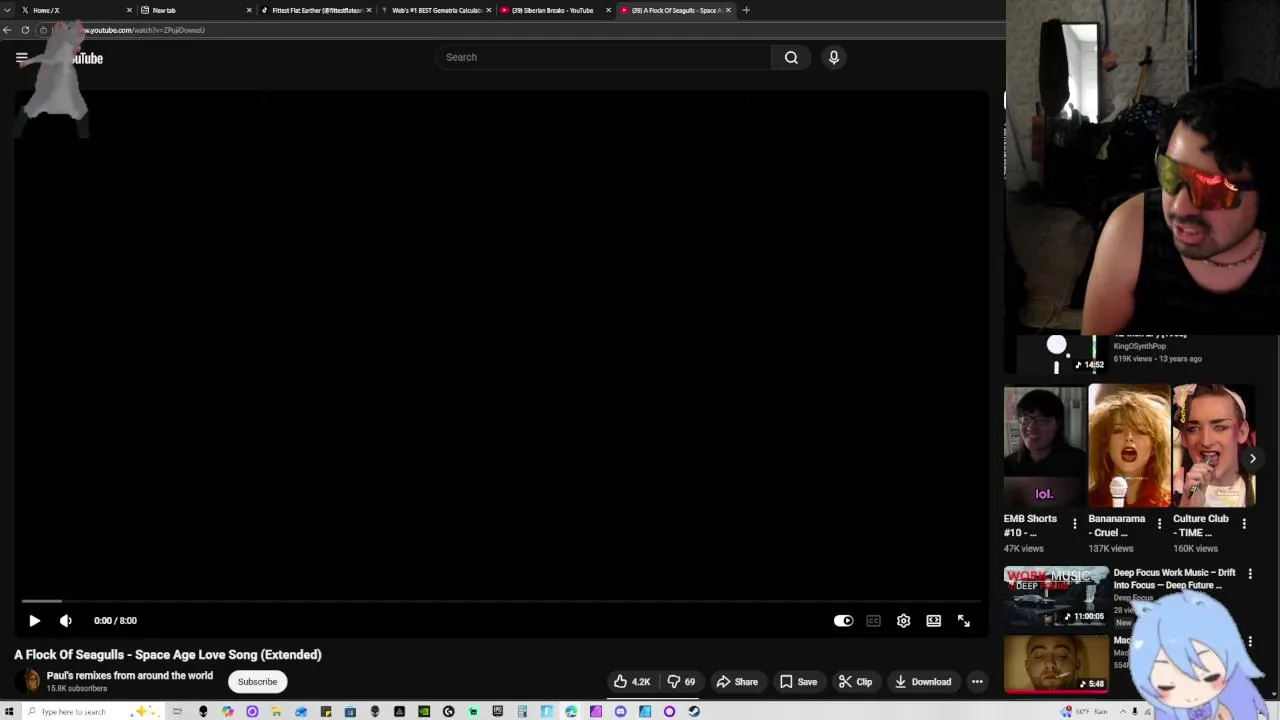The height and width of the screenshot is (720, 1280).
Task: Open Microsoft Store taskbar icon
Action: click(x=350, y=711)
